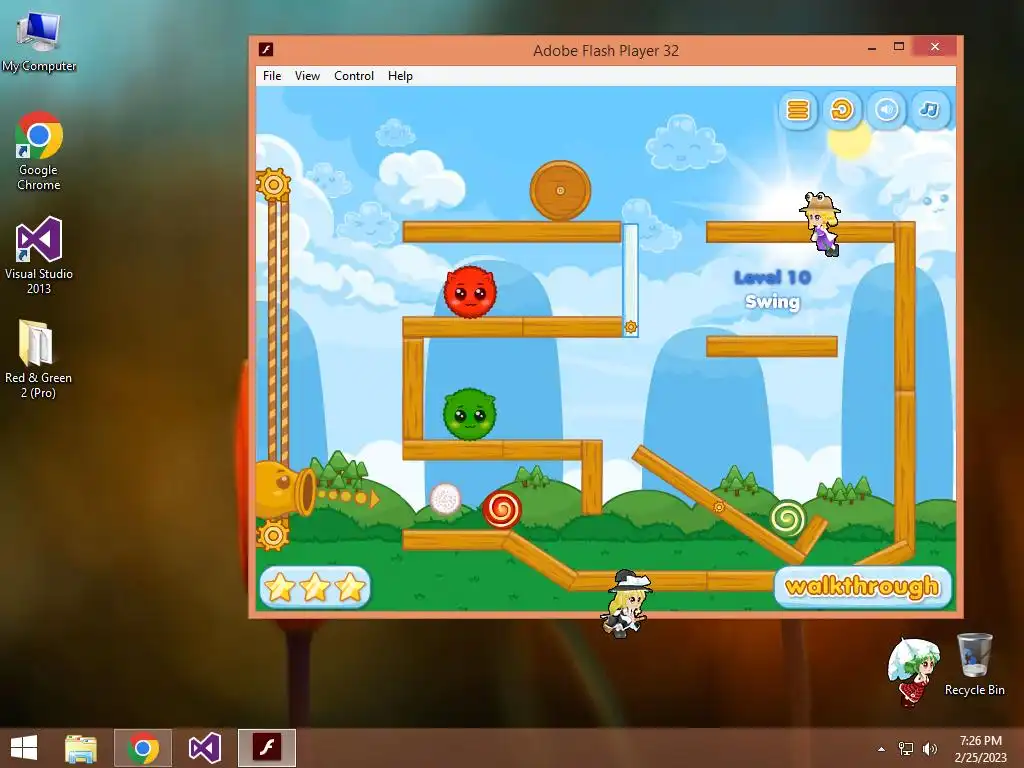Open the Windows Start button
Image resolution: width=1024 pixels, height=768 pixels.
[x=24, y=748]
